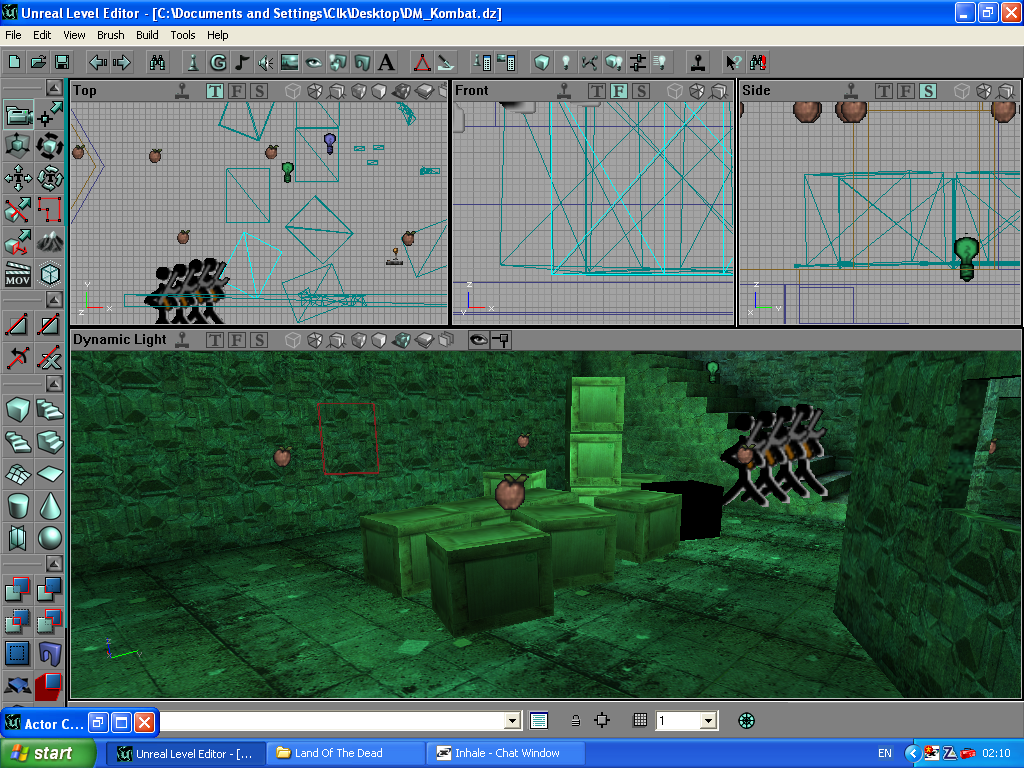The image size is (1024, 768).
Task: Open the Texture Browser from toolbar
Action: click(x=290, y=62)
